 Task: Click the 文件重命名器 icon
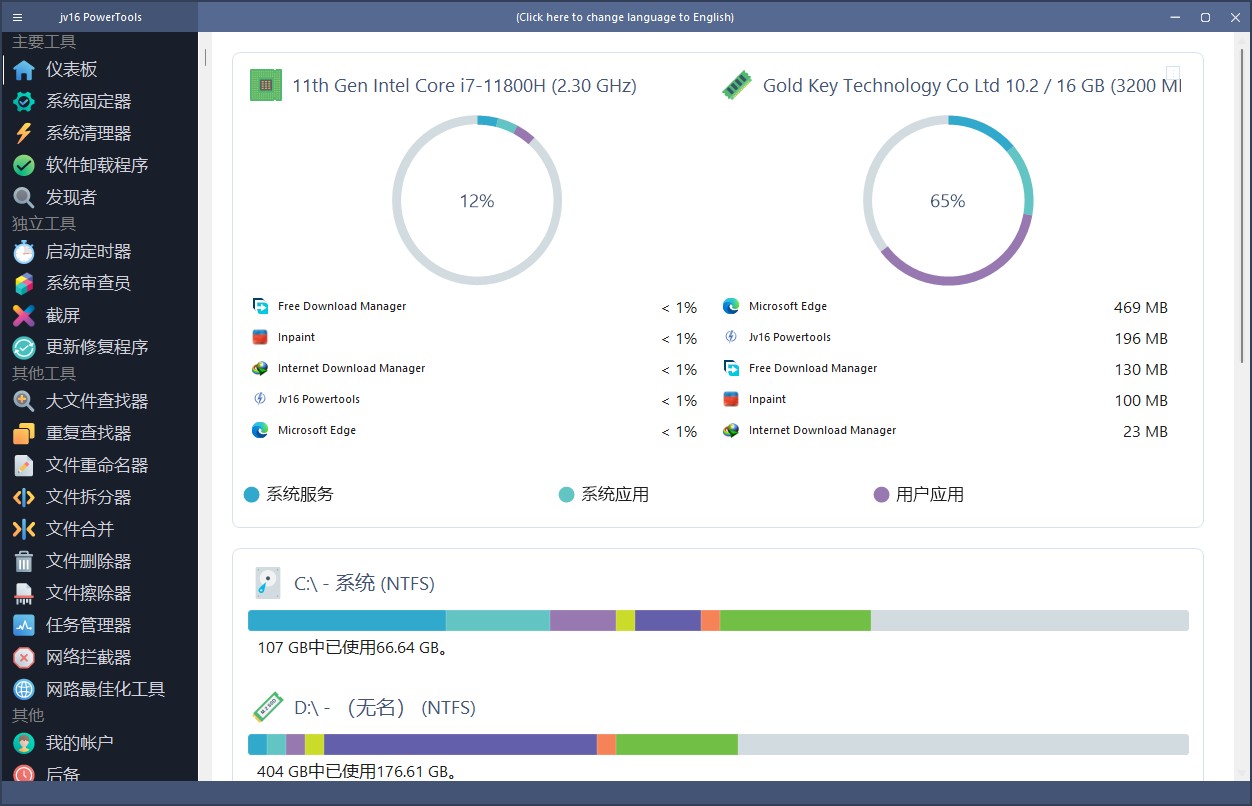(24, 466)
